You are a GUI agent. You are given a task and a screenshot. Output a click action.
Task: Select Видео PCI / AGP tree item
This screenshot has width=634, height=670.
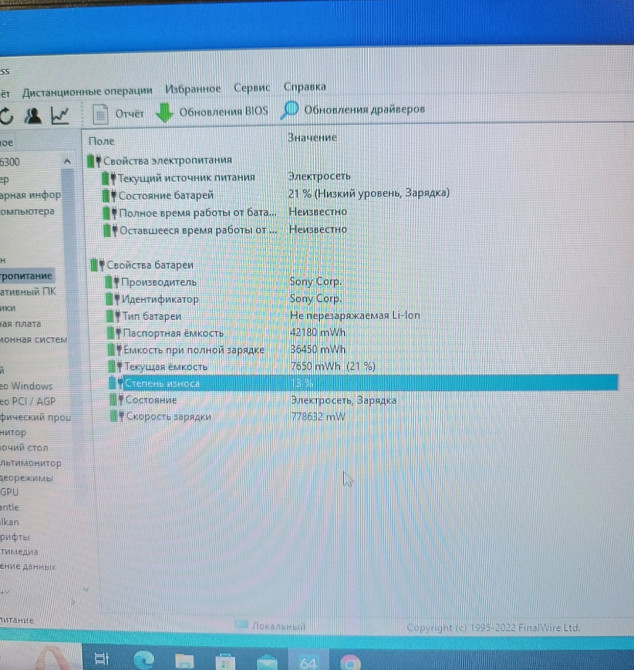point(28,402)
